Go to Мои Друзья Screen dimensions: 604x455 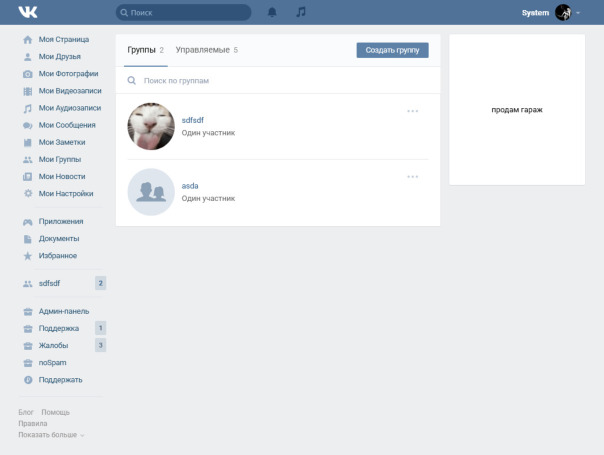[60, 57]
